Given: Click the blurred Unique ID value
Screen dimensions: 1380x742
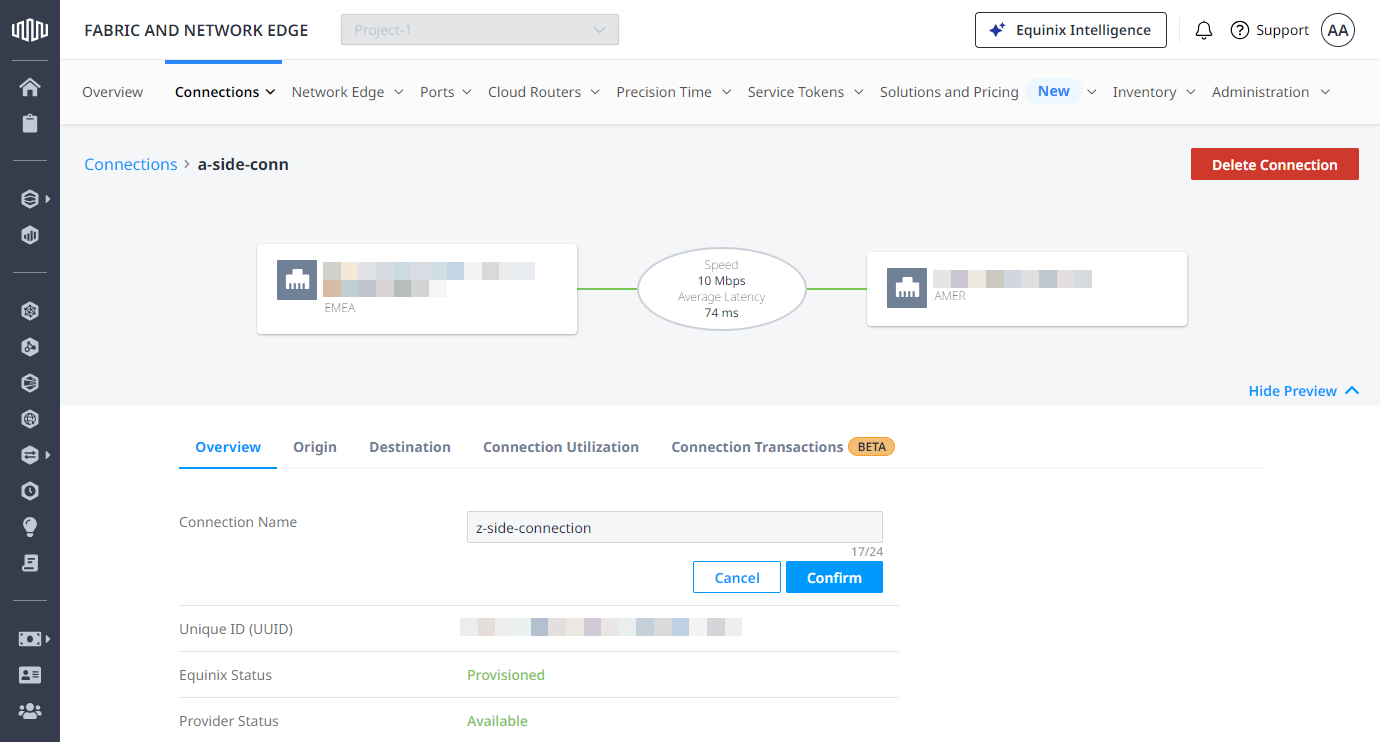Looking at the screenshot, I should tap(601, 627).
